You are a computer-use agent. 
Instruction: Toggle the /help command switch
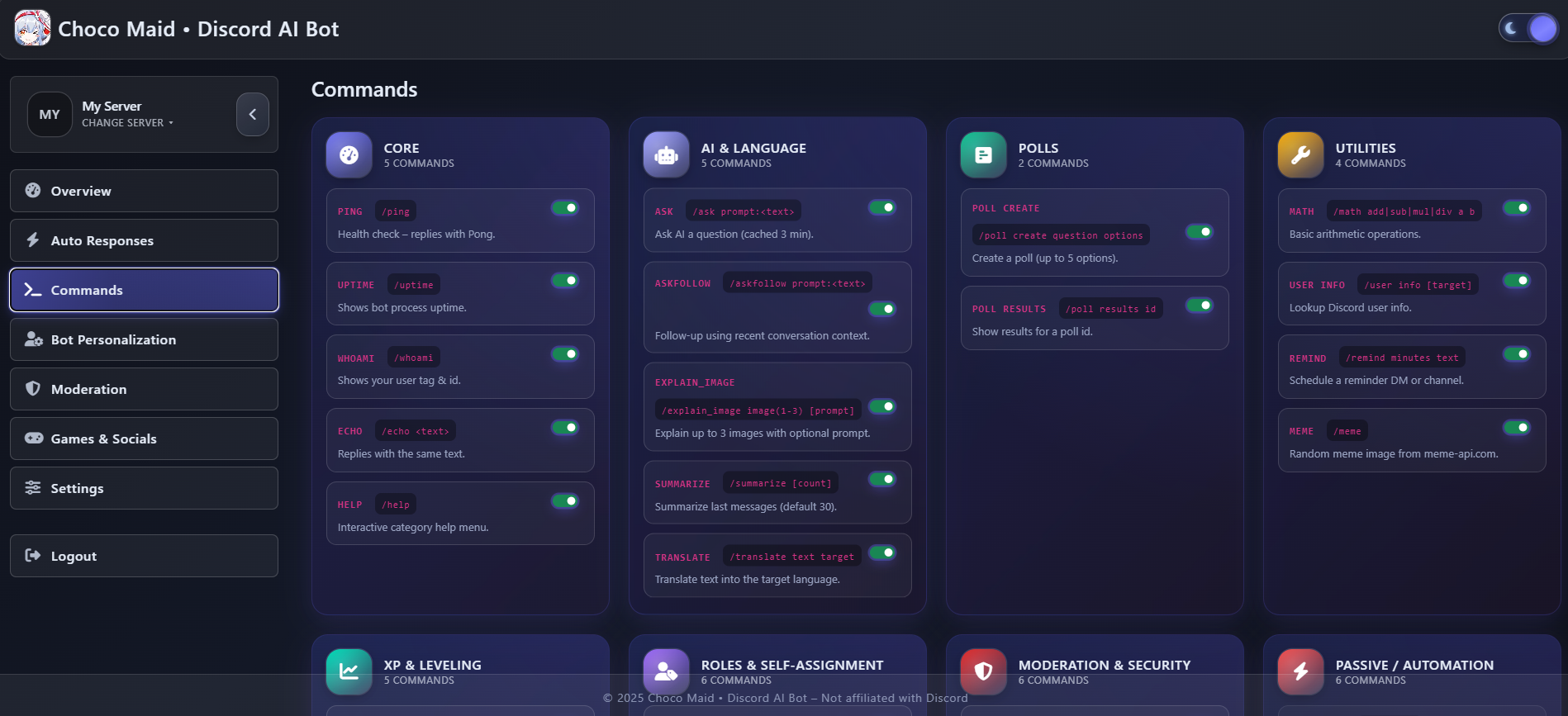tap(565, 501)
